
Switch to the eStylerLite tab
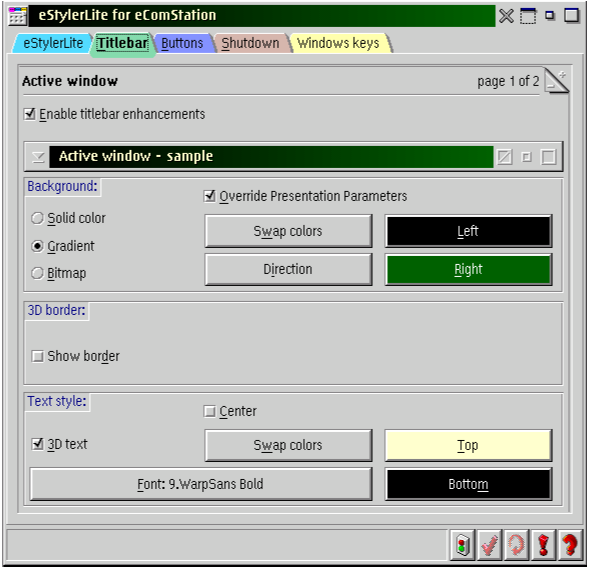point(53,43)
